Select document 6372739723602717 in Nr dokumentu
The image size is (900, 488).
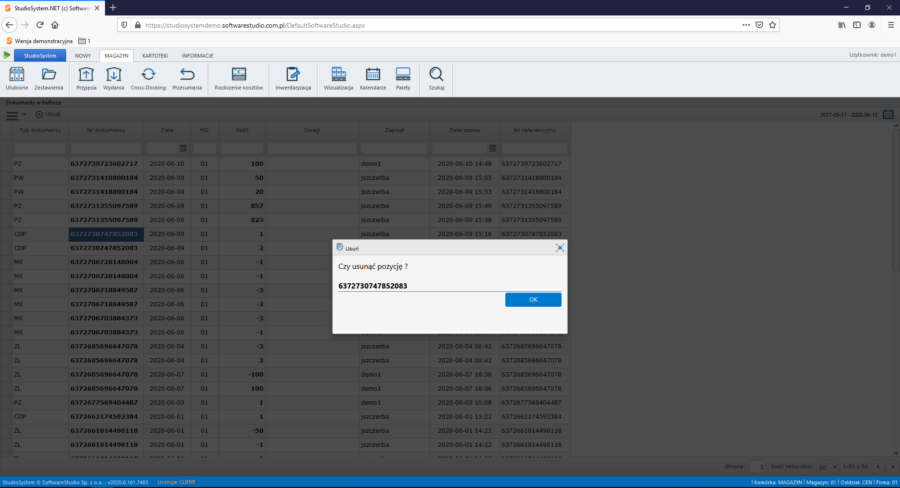(x=104, y=164)
